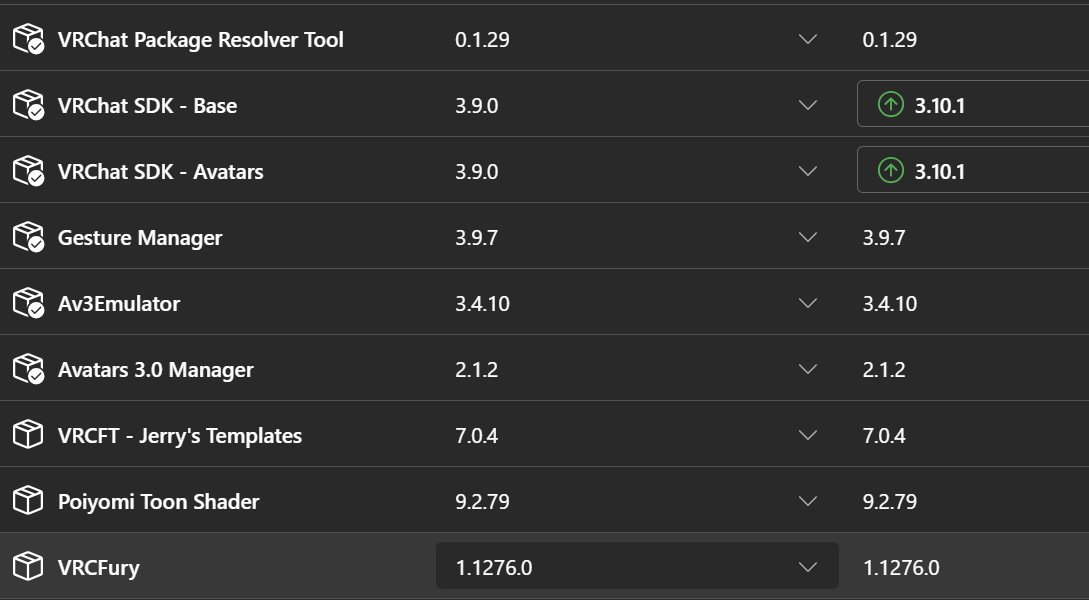Expand VRChat Package Resolver Tool version dropdown
The image size is (1089, 600).
point(808,40)
